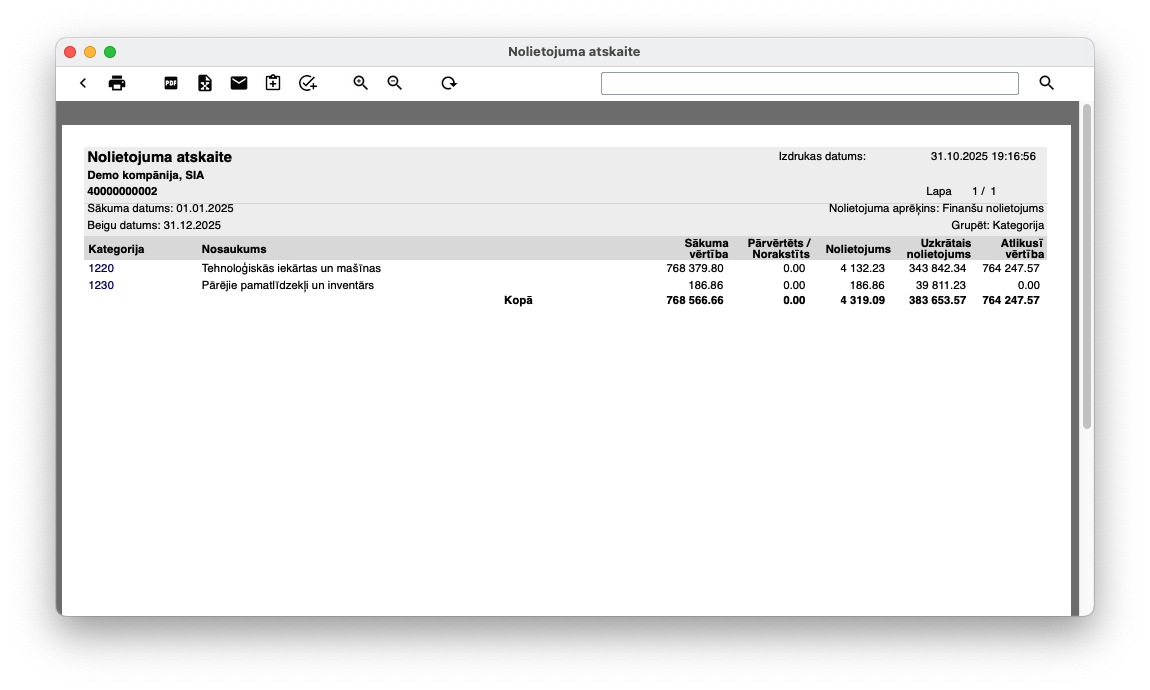The width and height of the screenshot is (1150, 690).
Task: Export the report to Excel file
Action: 205,83
